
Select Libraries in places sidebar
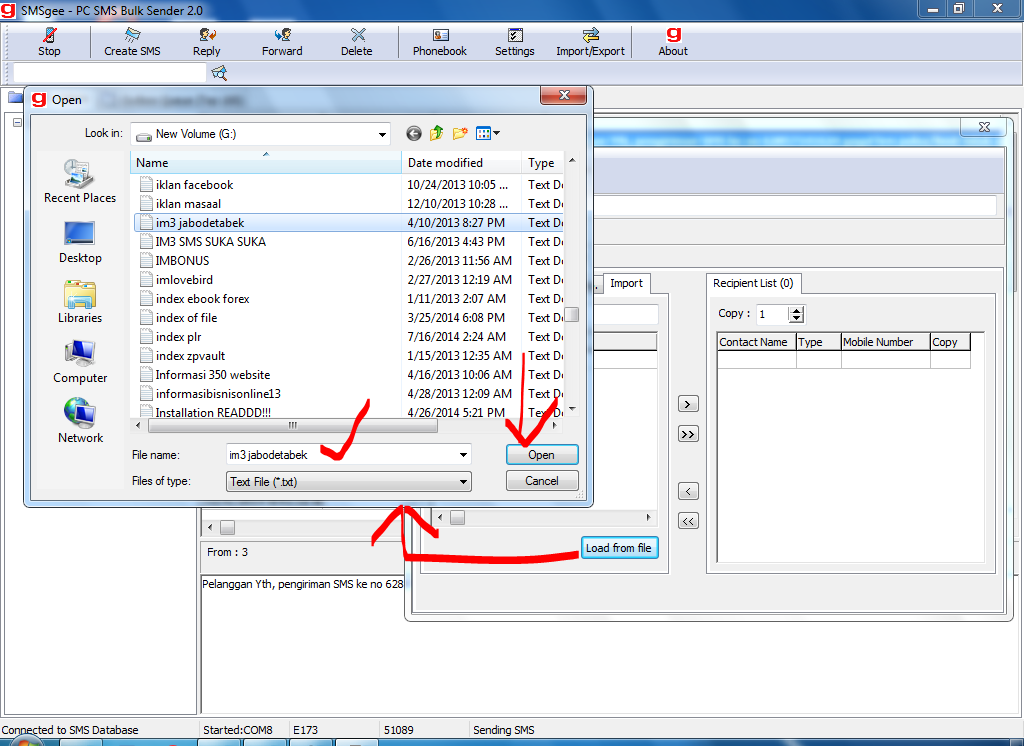(x=80, y=302)
